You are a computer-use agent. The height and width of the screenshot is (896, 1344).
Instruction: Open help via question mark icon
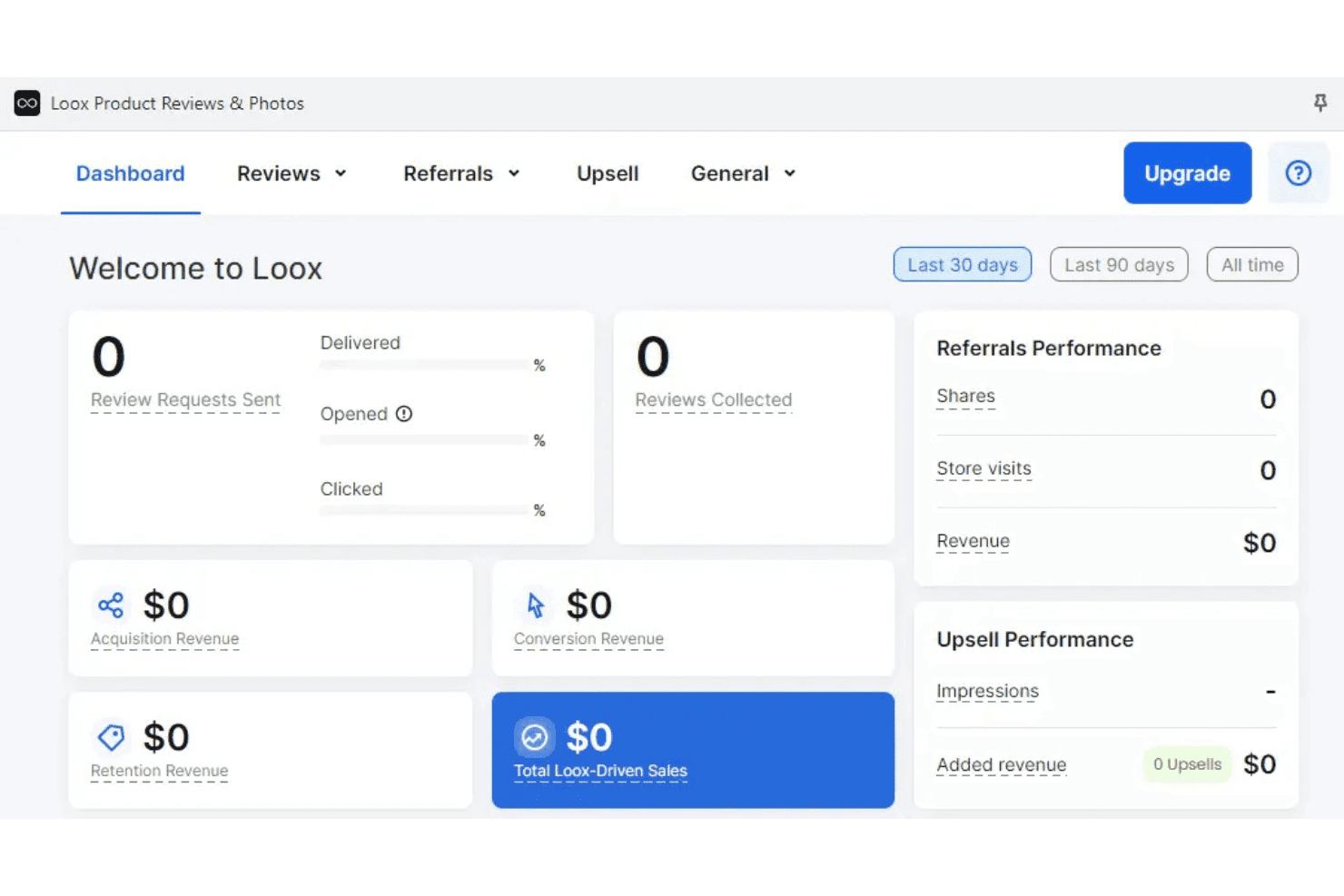[1299, 172]
